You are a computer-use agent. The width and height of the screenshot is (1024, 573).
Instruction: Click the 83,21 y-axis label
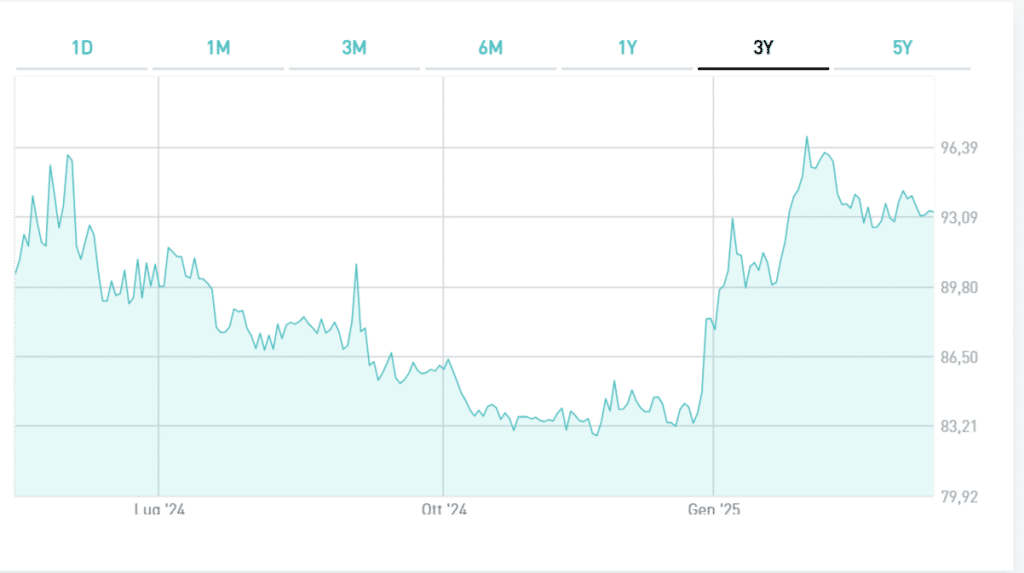tap(958, 427)
